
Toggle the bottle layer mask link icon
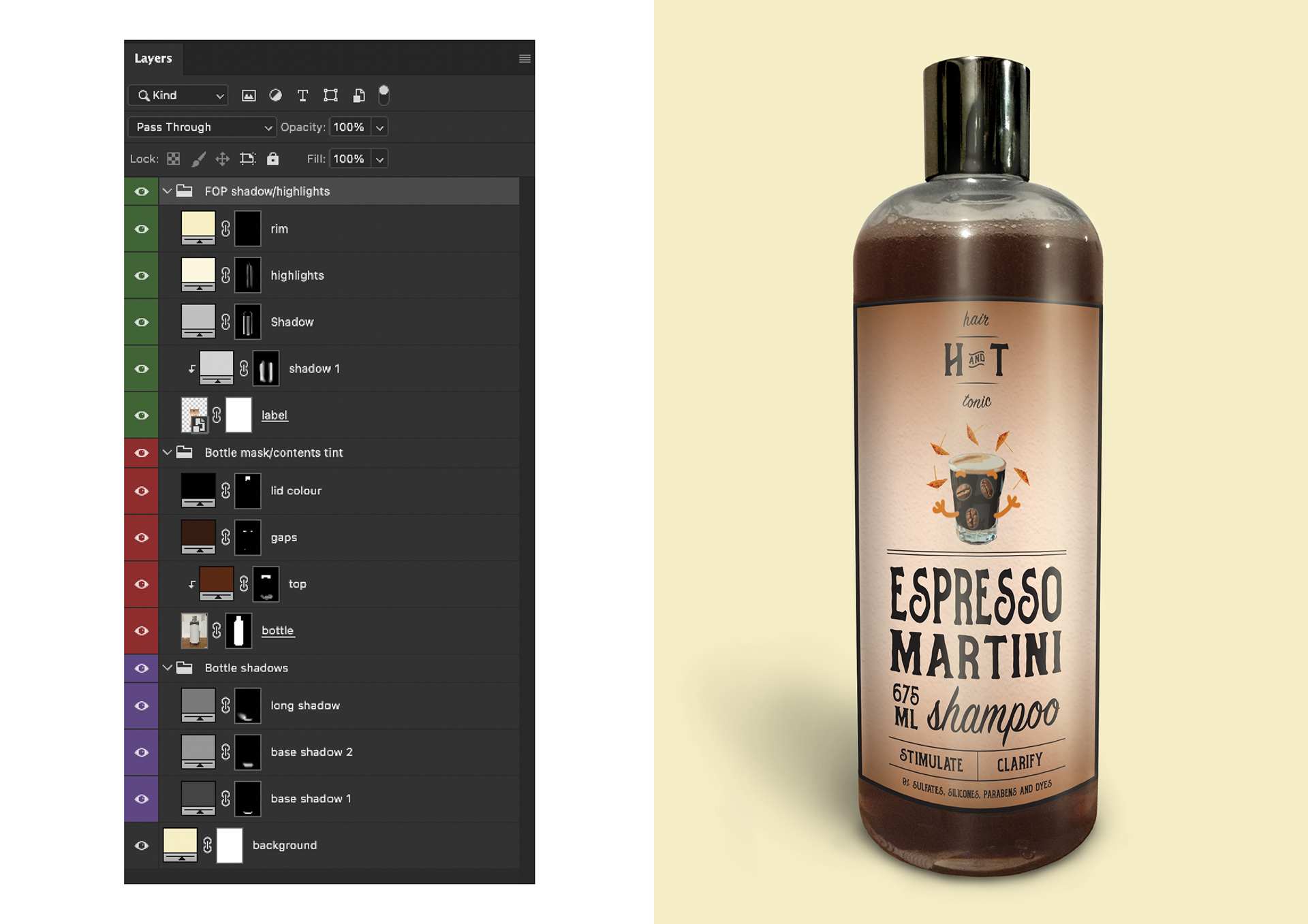click(217, 631)
